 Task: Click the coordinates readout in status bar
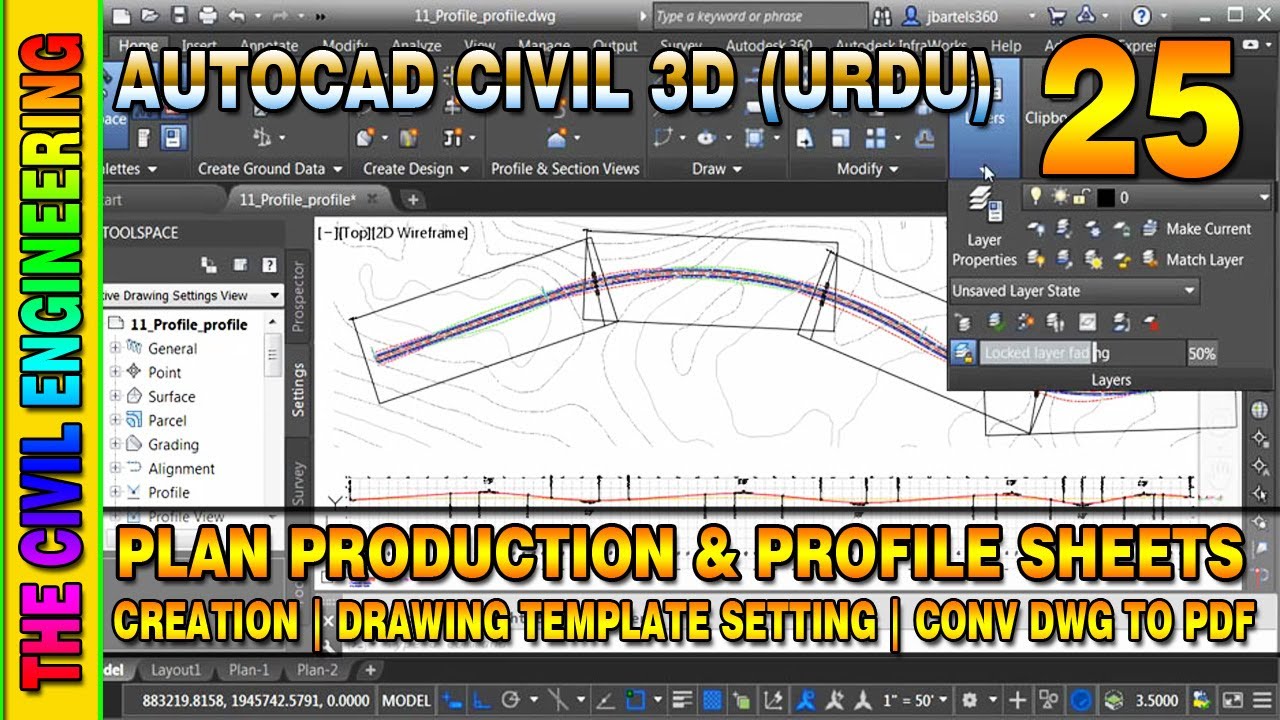257,700
